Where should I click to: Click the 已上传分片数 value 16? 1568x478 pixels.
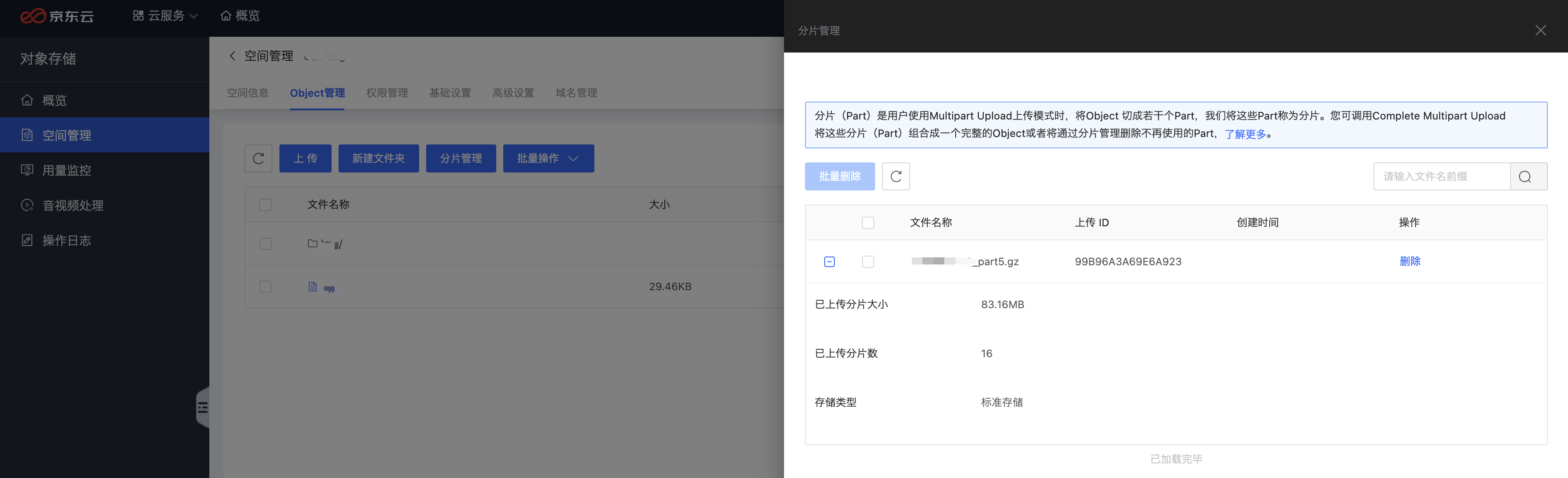click(987, 353)
